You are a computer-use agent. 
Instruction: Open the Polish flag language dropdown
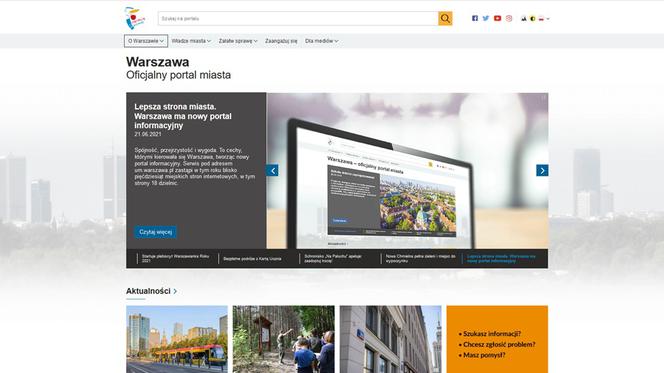[544, 19]
